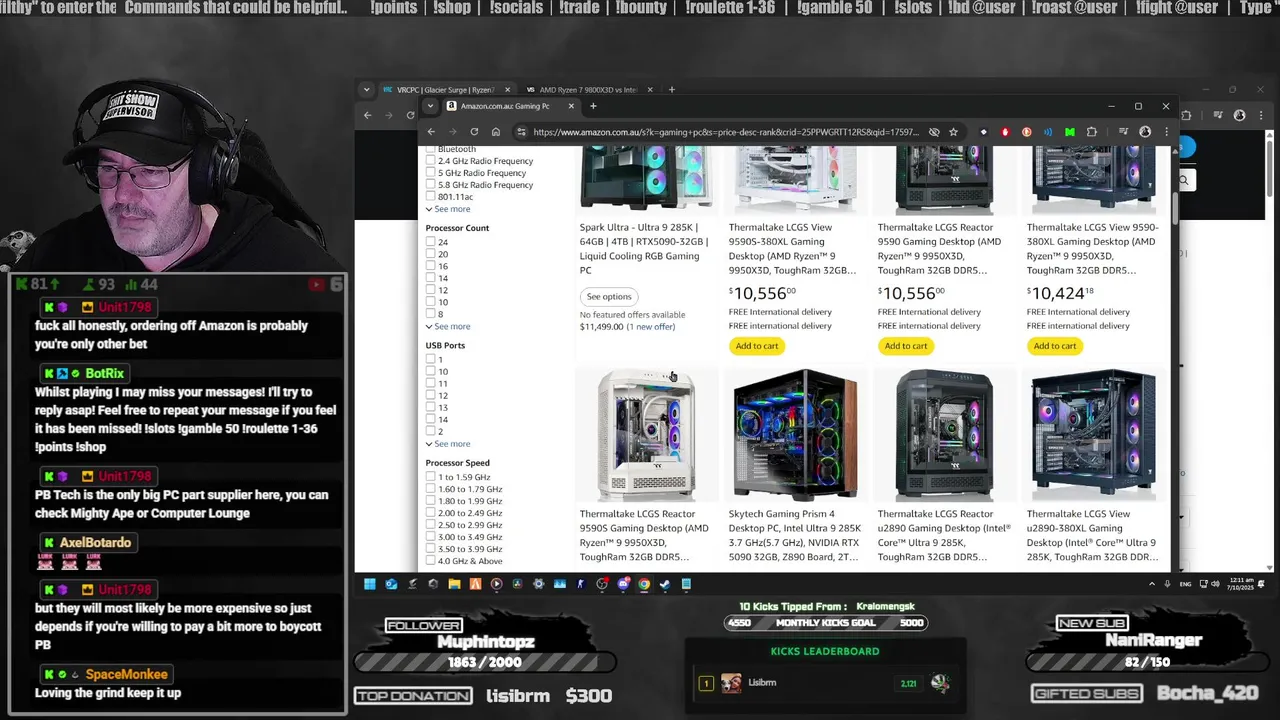Select 3.50 to 3.99 GHz processor speed

431,549
